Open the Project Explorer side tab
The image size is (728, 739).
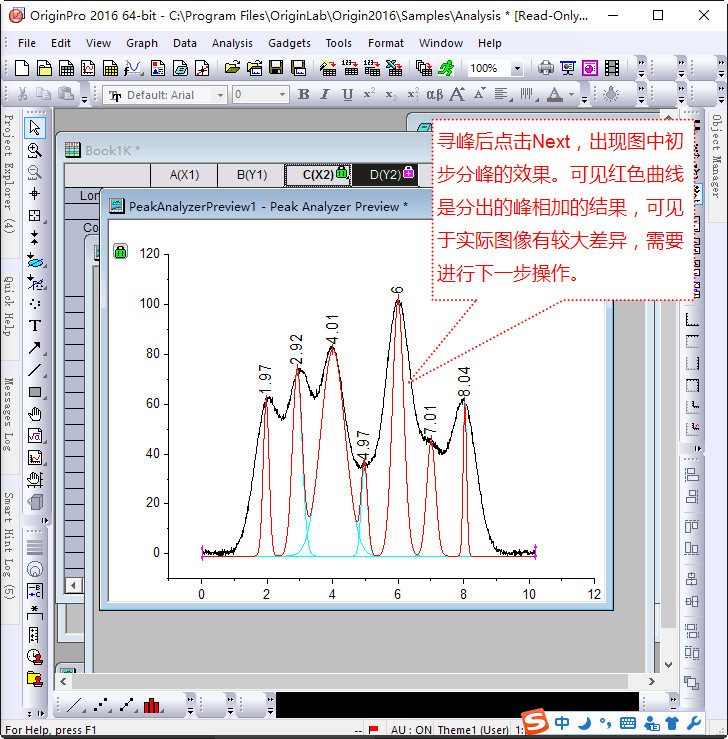pyautogui.click(x=9, y=173)
